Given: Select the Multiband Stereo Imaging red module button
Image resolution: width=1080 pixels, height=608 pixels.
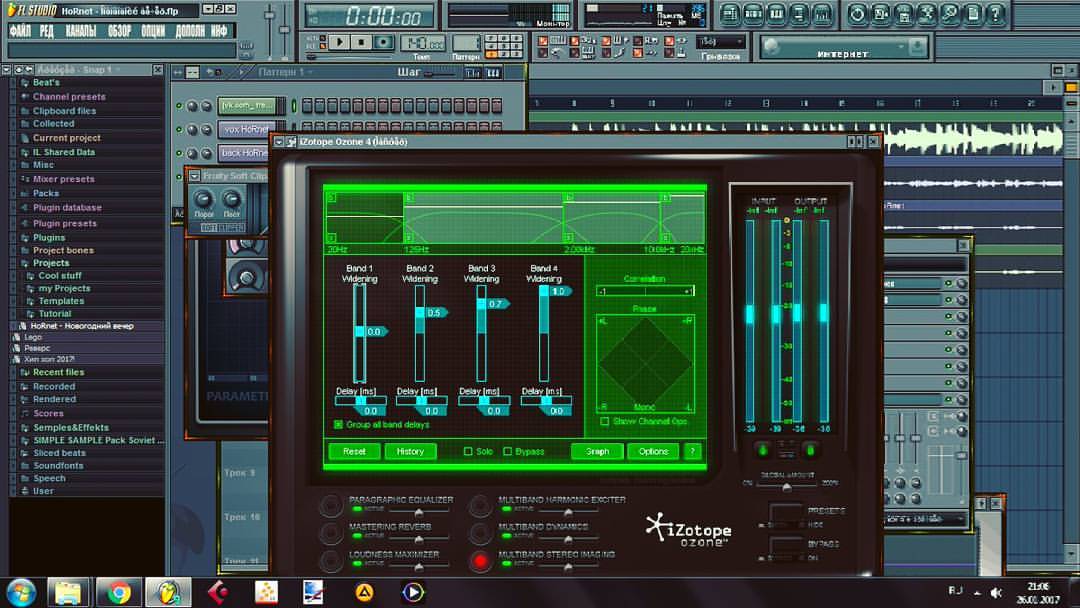Looking at the screenshot, I should coord(480,560).
